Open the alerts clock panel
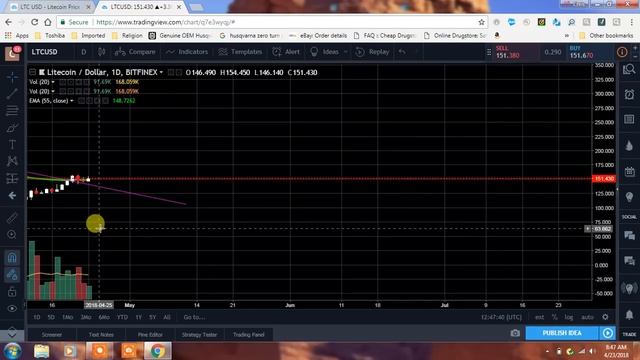 pyautogui.click(x=629, y=94)
